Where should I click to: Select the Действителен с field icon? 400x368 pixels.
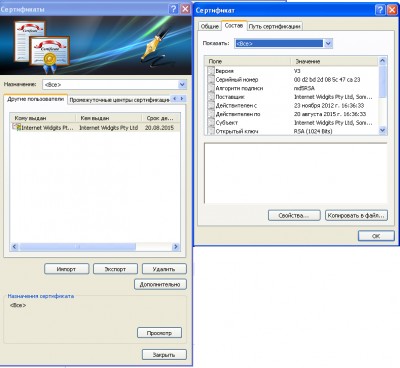tap(211, 105)
